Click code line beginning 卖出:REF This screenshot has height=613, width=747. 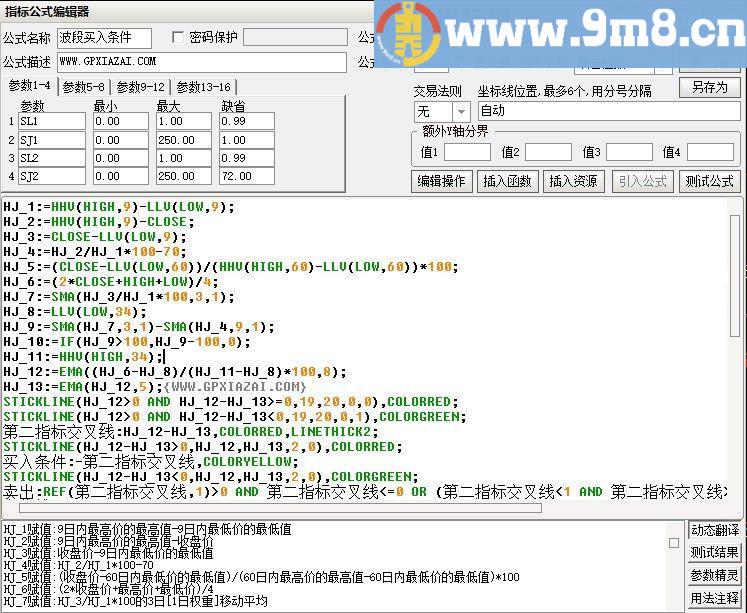(x=365, y=492)
